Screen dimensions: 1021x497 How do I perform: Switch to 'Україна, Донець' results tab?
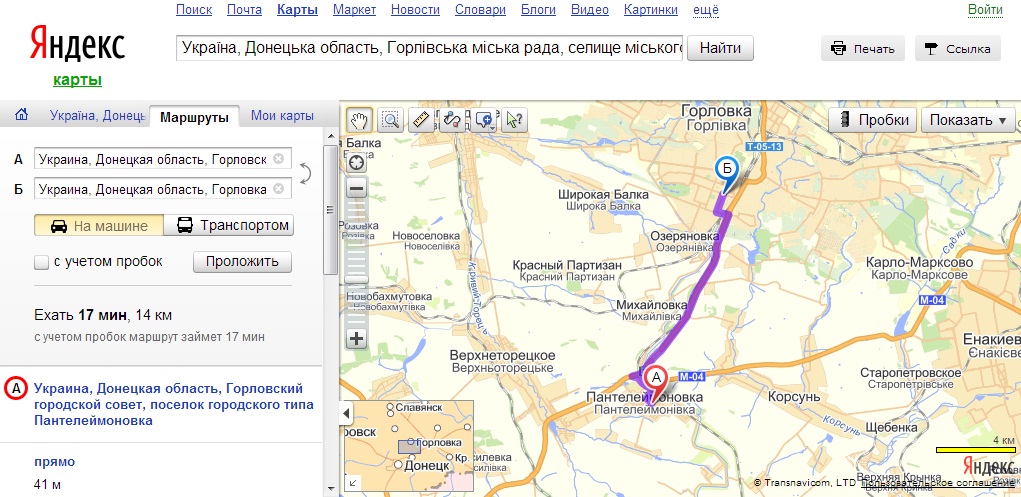[97, 117]
